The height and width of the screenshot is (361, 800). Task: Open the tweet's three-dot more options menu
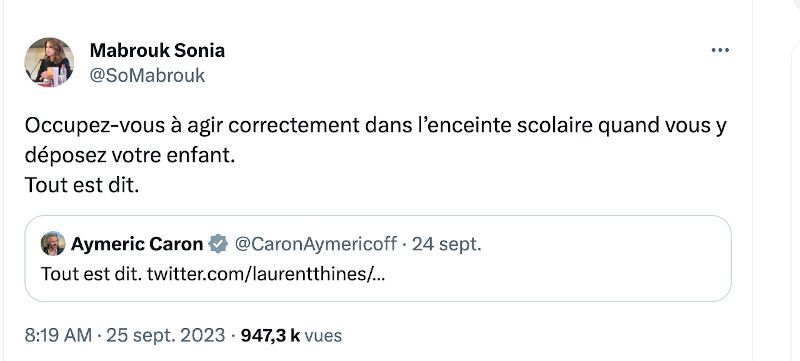click(720, 50)
